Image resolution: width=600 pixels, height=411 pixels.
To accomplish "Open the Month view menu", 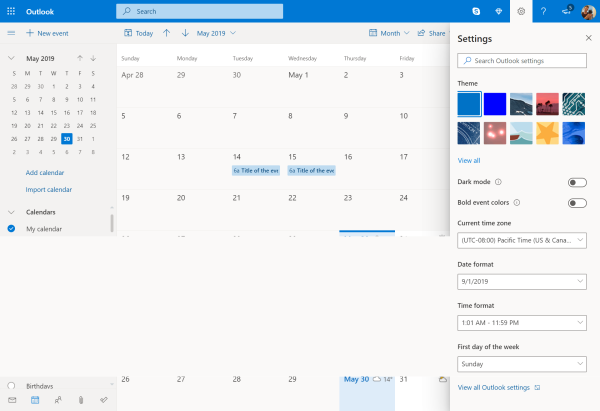I will coord(389,33).
